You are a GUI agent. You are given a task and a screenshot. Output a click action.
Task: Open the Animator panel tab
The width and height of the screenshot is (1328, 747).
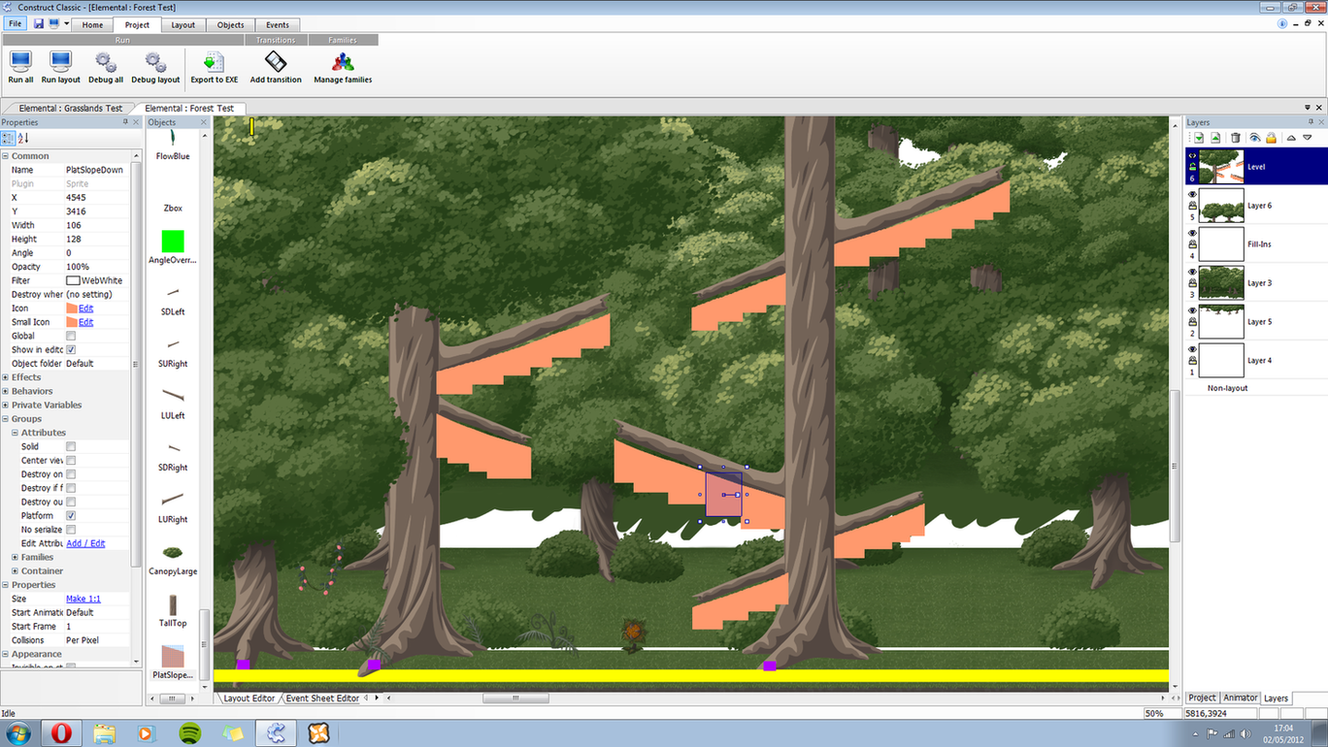coord(1240,698)
